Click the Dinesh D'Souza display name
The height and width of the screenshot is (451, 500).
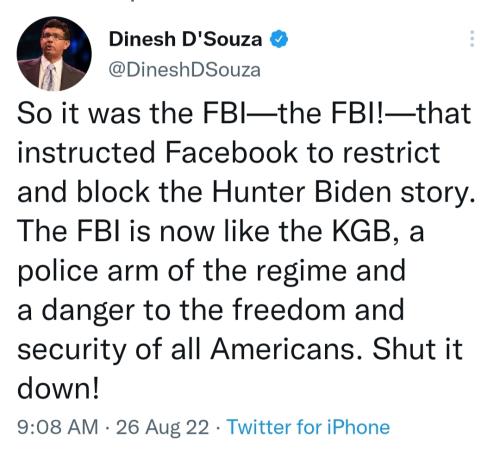185,39
